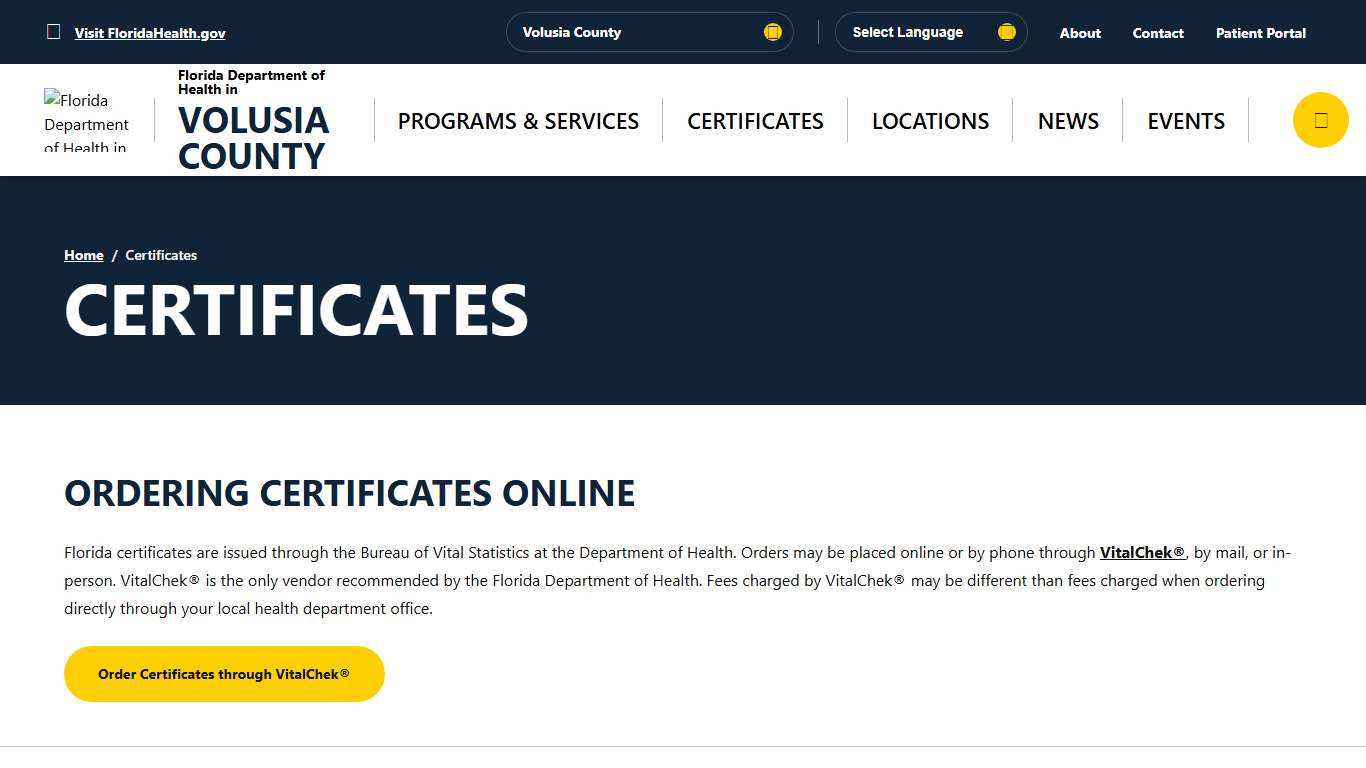Click the yellow circle inside Volusia County selector

tap(772, 31)
